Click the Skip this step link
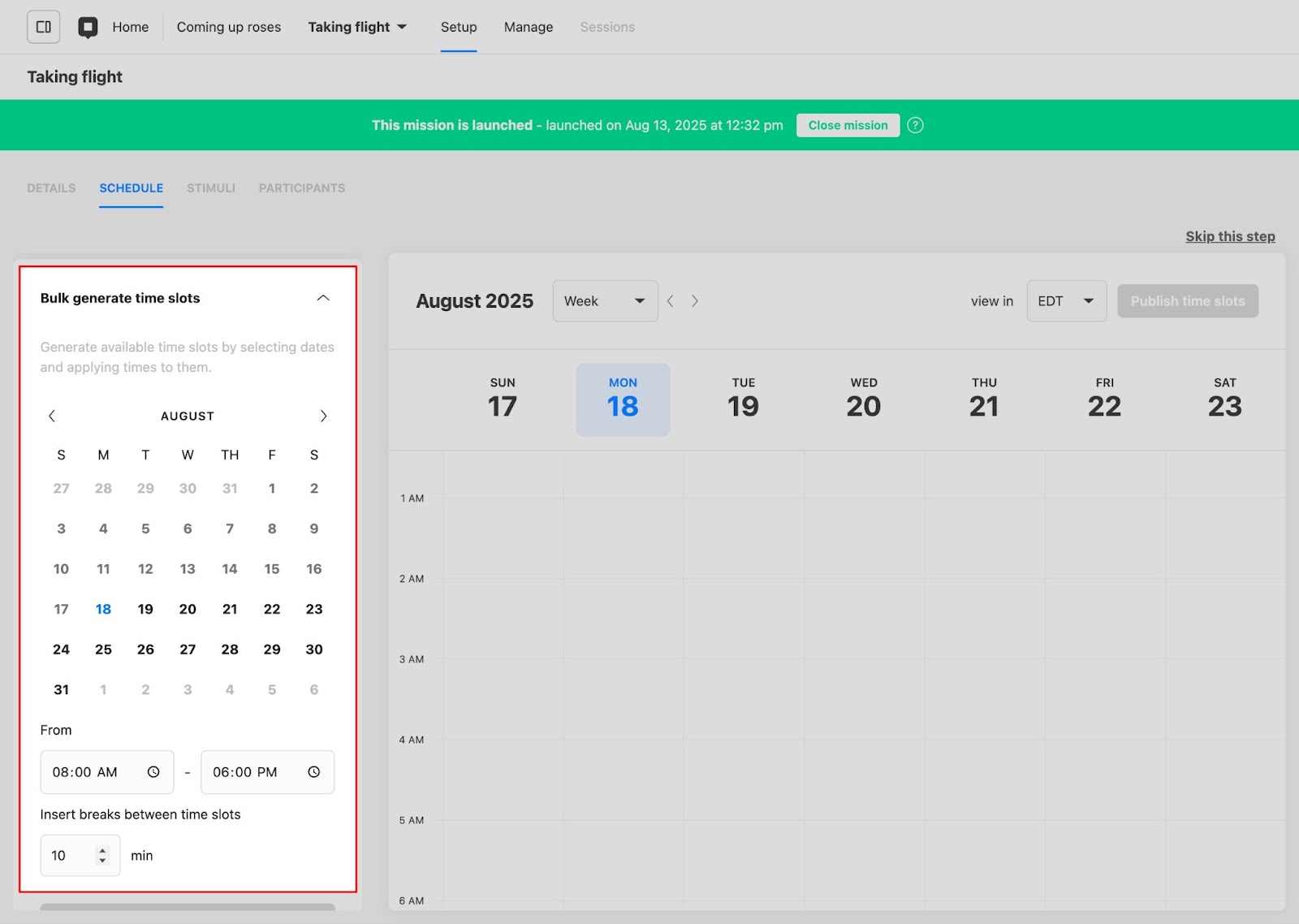This screenshot has height=924, width=1299. click(1230, 236)
